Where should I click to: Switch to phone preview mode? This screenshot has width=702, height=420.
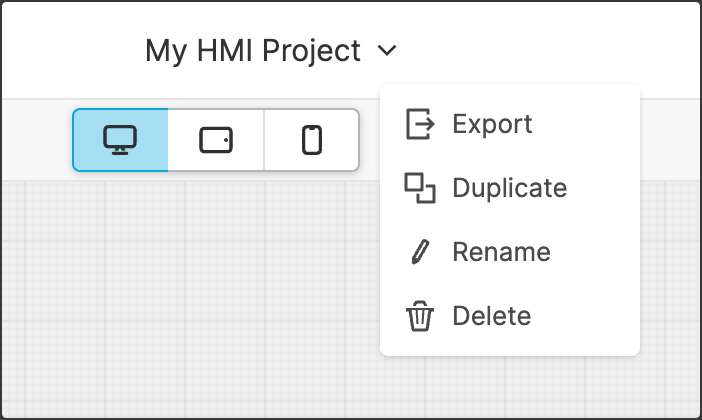tap(312, 140)
